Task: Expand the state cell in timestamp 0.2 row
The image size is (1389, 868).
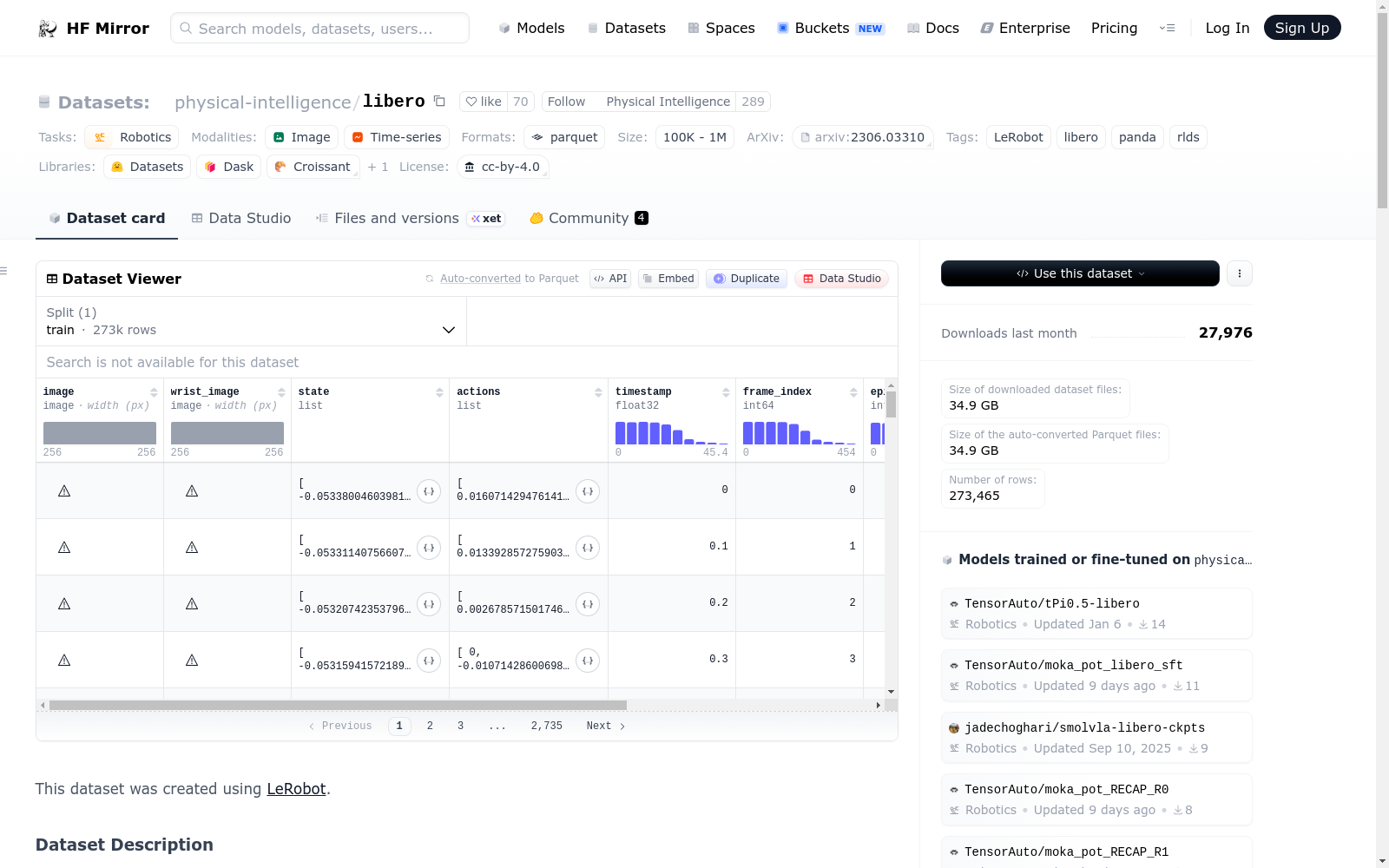Action: pyautogui.click(x=429, y=604)
